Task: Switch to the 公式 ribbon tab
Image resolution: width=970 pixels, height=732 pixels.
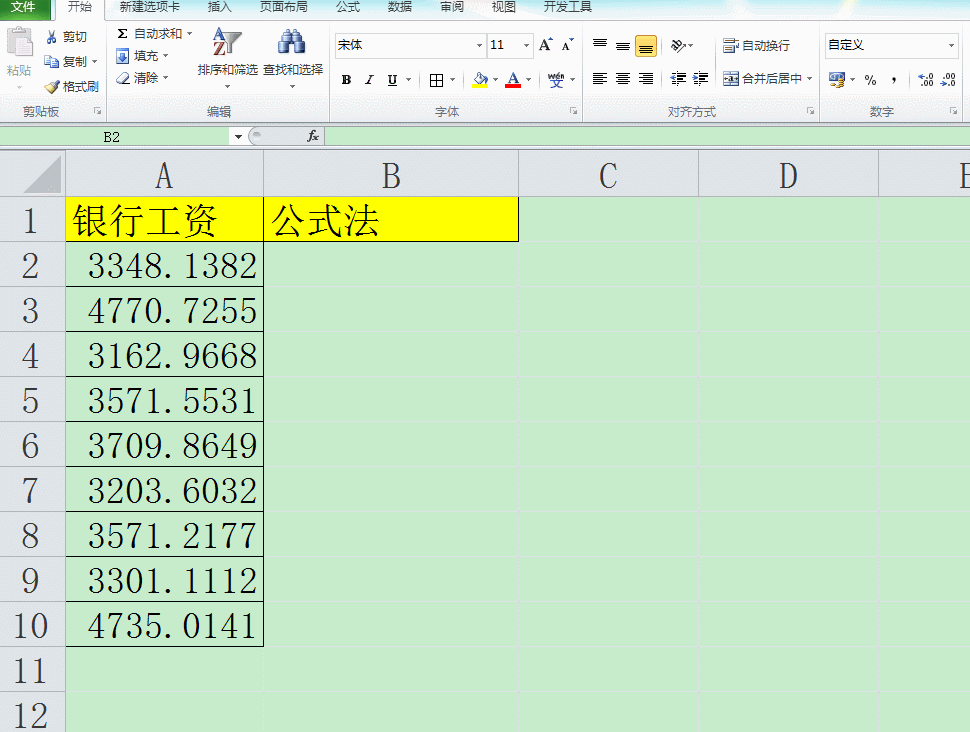Action: (347, 8)
